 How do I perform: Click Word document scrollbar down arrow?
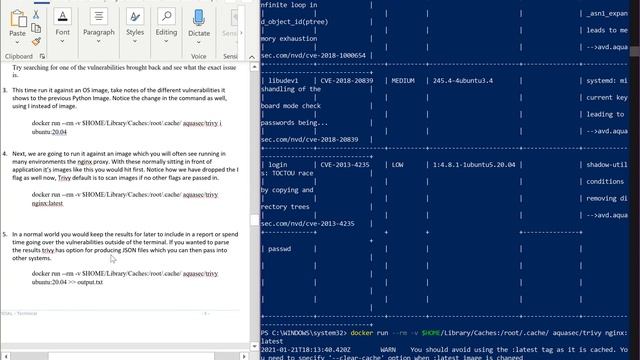click(254, 347)
